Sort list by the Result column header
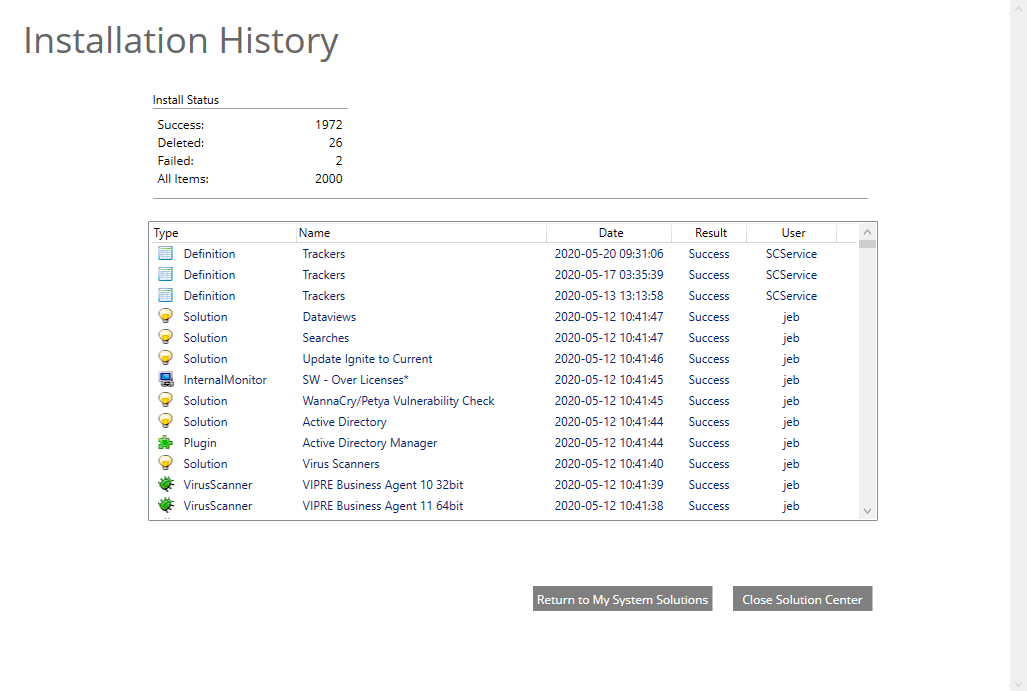1027x691 pixels. pyautogui.click(x=710, y=233)
